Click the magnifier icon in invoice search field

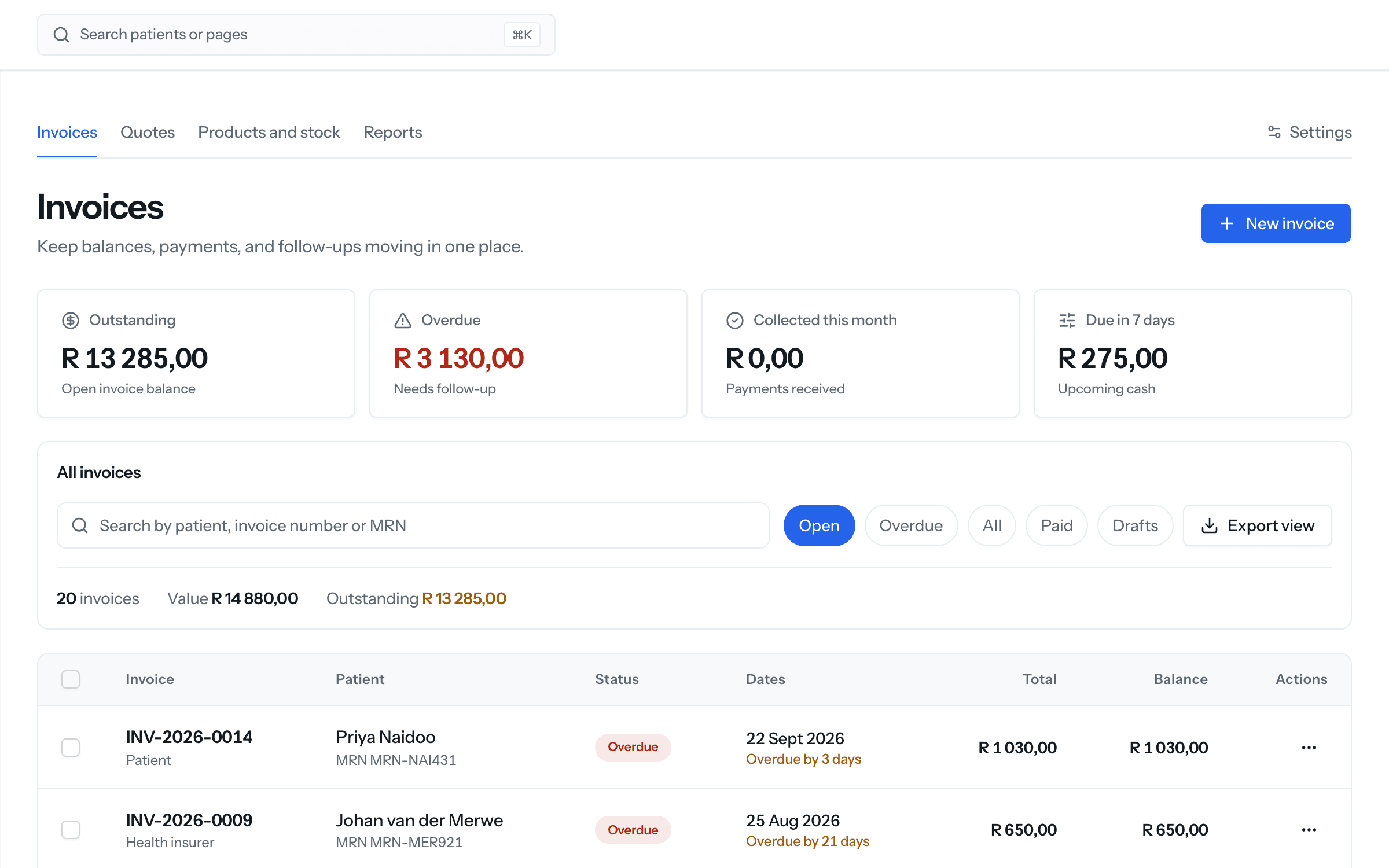click(80, 525)
